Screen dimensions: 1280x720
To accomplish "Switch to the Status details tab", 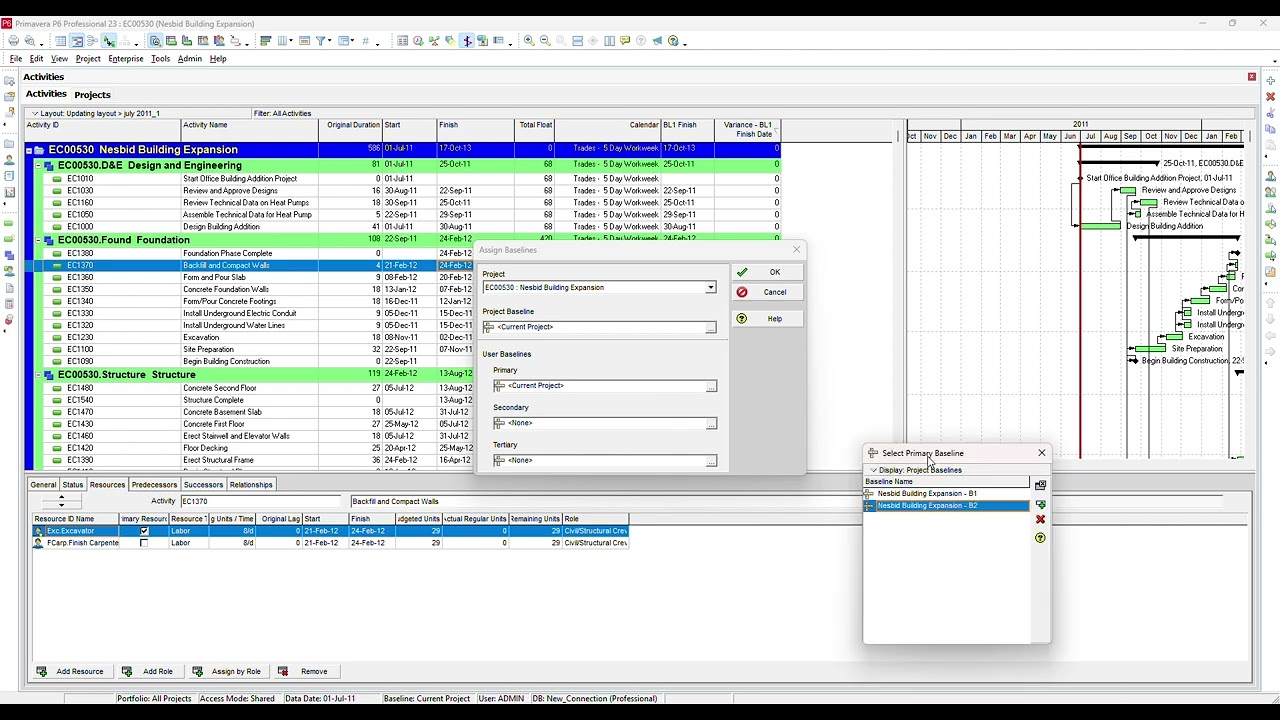I will click(73, 485).
